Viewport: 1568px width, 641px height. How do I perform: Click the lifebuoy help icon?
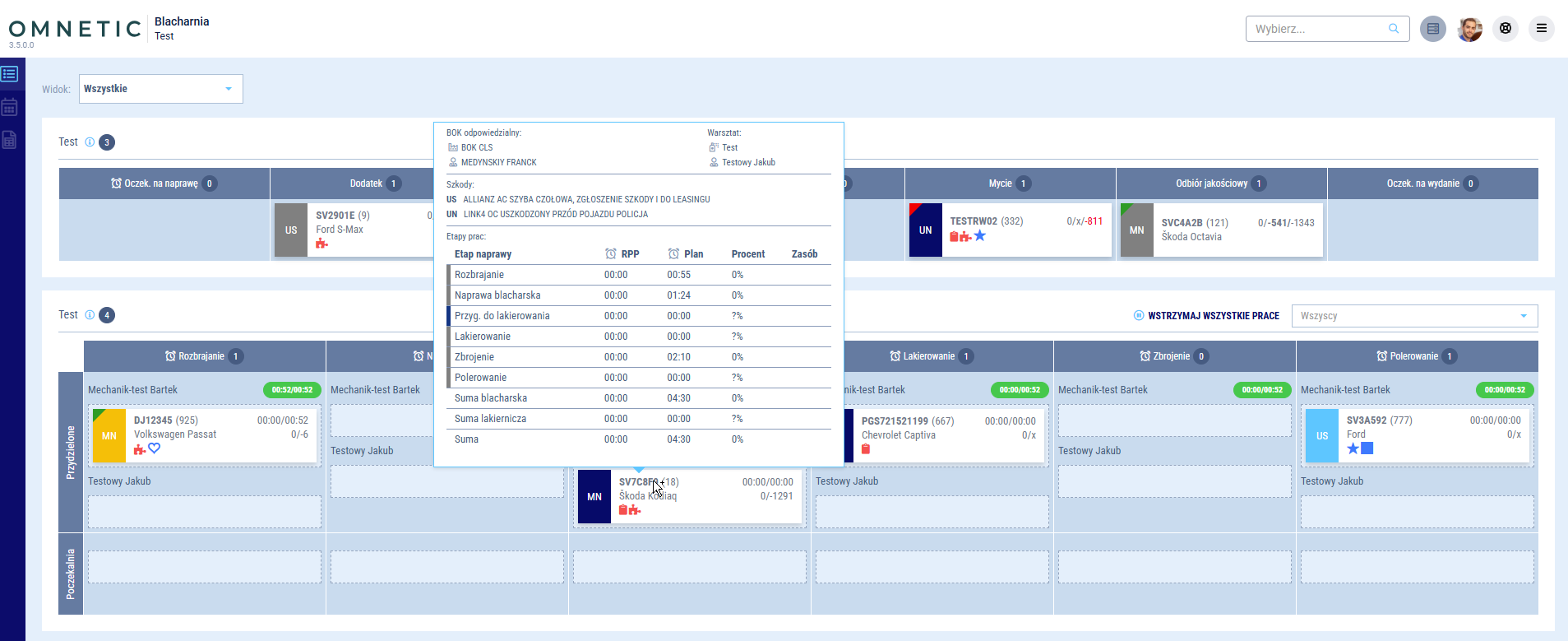(1506, 29)
